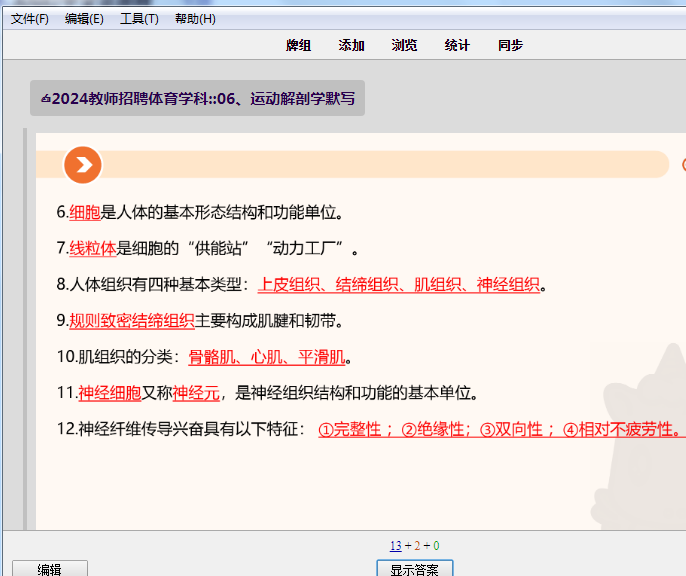686x576 pixels.
Task: Click red text ②绝缘性 in item 12
Action: click(x=433, y=429)
